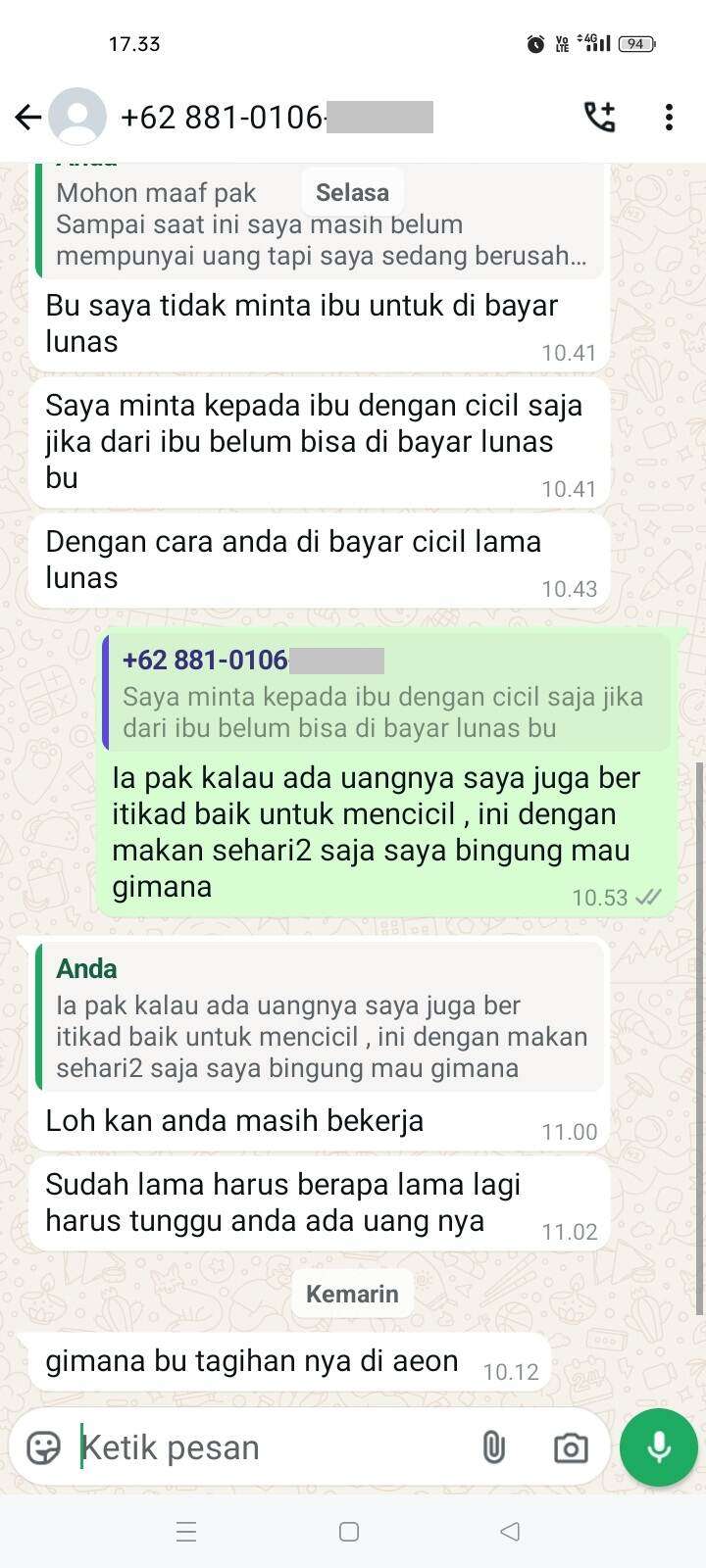Tap the Kemarin date label
706x1568 pixels.
tap(352, 1294)
